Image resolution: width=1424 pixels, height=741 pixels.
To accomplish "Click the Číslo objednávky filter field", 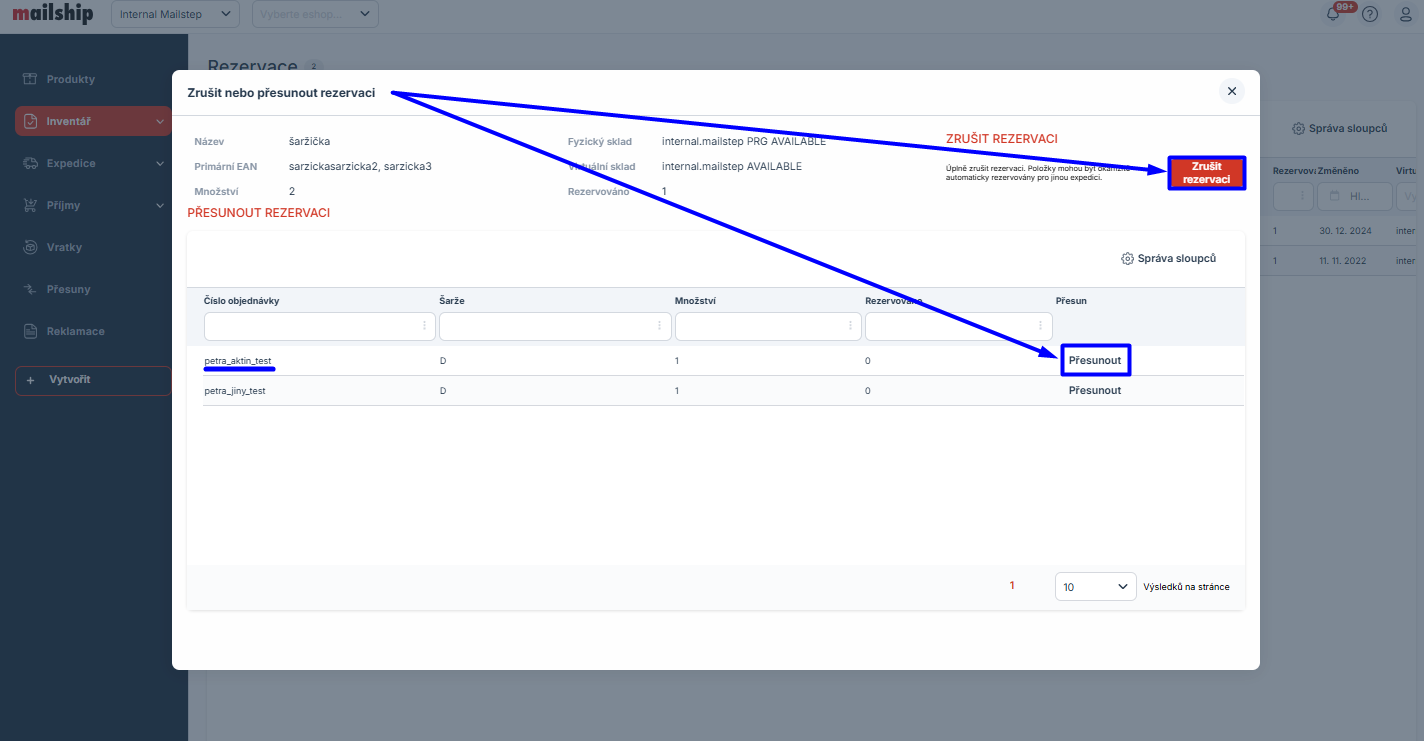I will [310, 326].
